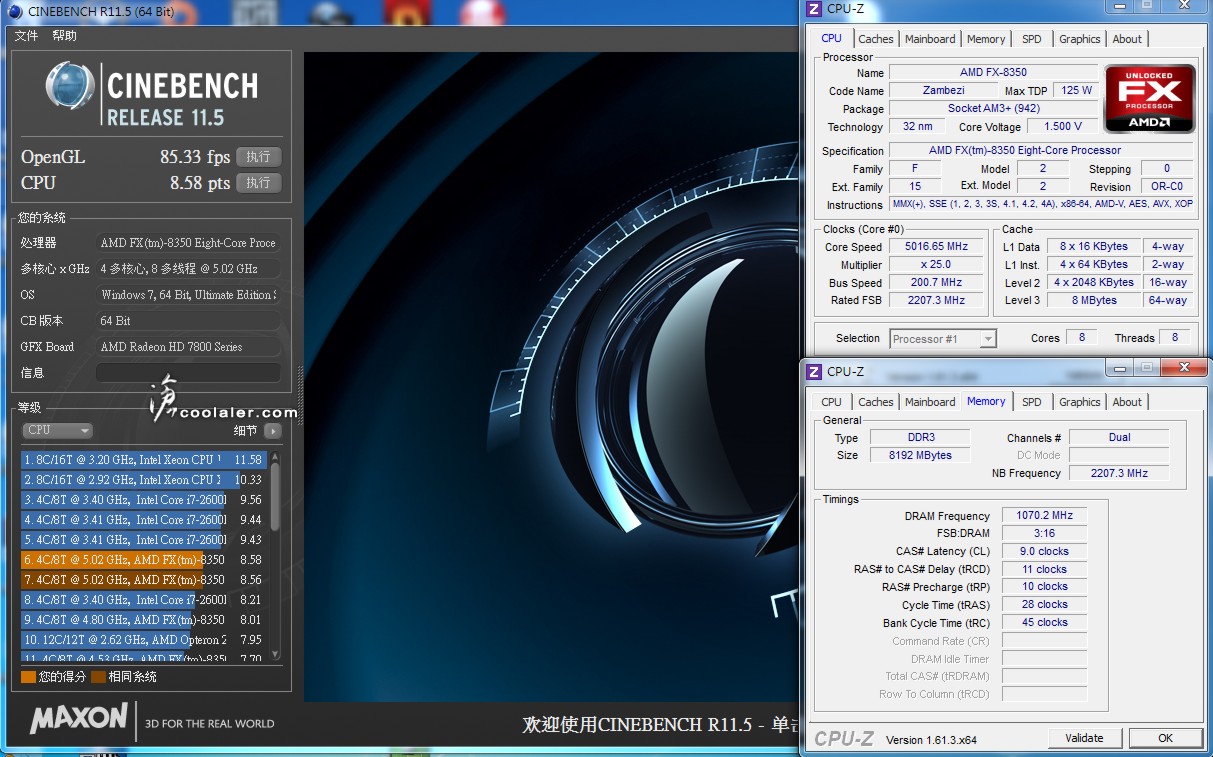Screen dimensions: 1213x757
Task: Click the CINEBENCH Release 11.5 logo
Action: pyautogui.click(x=152, y=95)
